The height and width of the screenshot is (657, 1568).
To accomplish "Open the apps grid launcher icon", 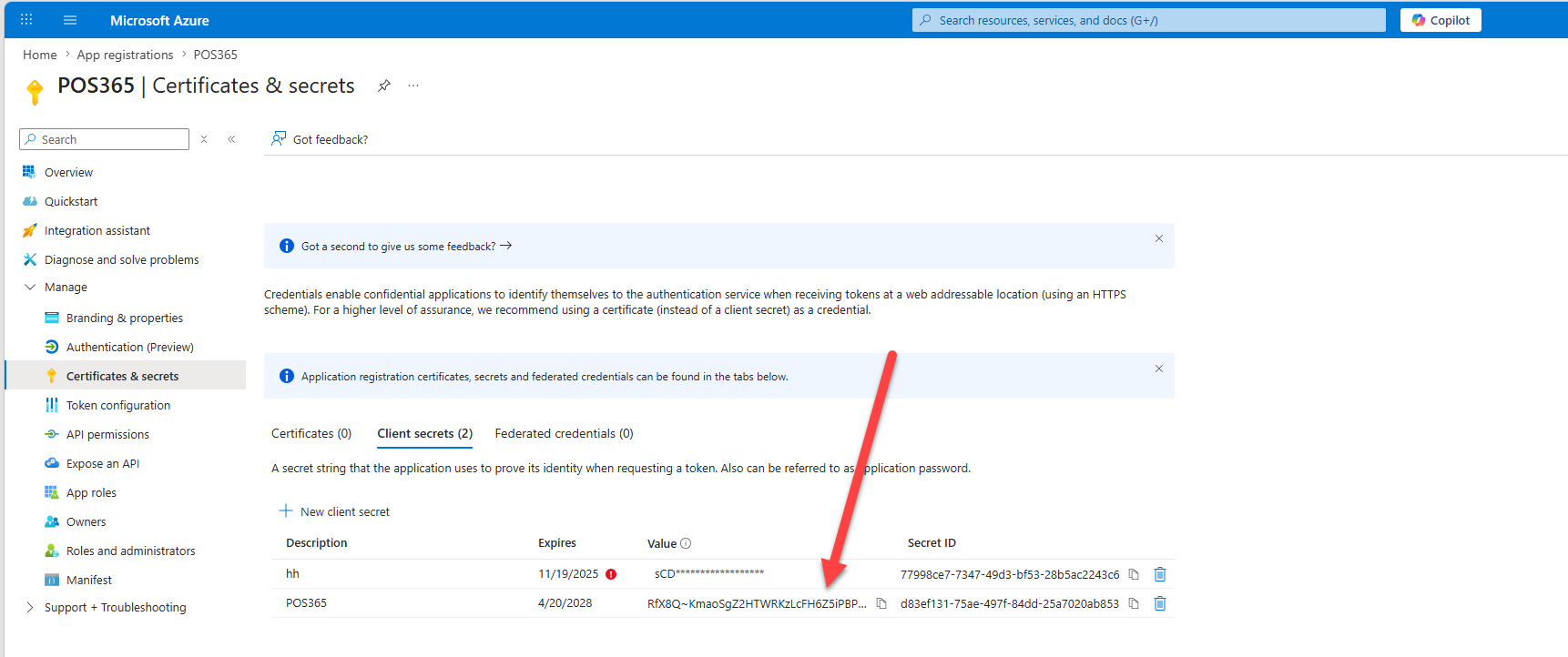I will (26, 20).
